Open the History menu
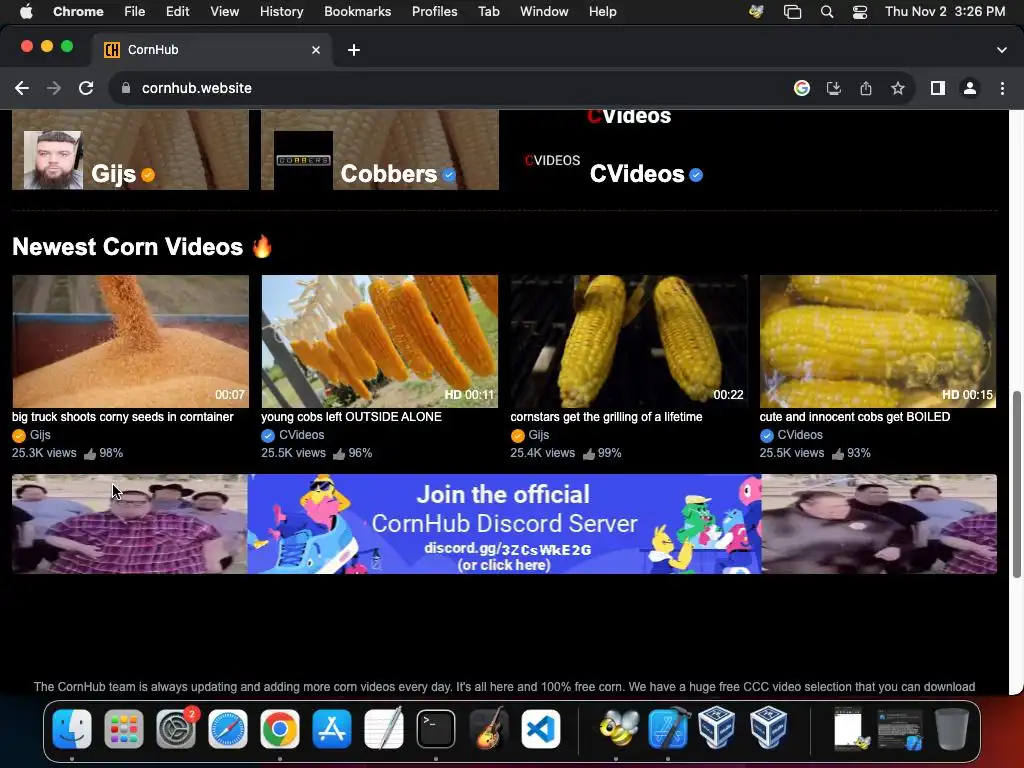Image resolution: width=1024 pixels, height=768 pixels. [x=281, y=12]
